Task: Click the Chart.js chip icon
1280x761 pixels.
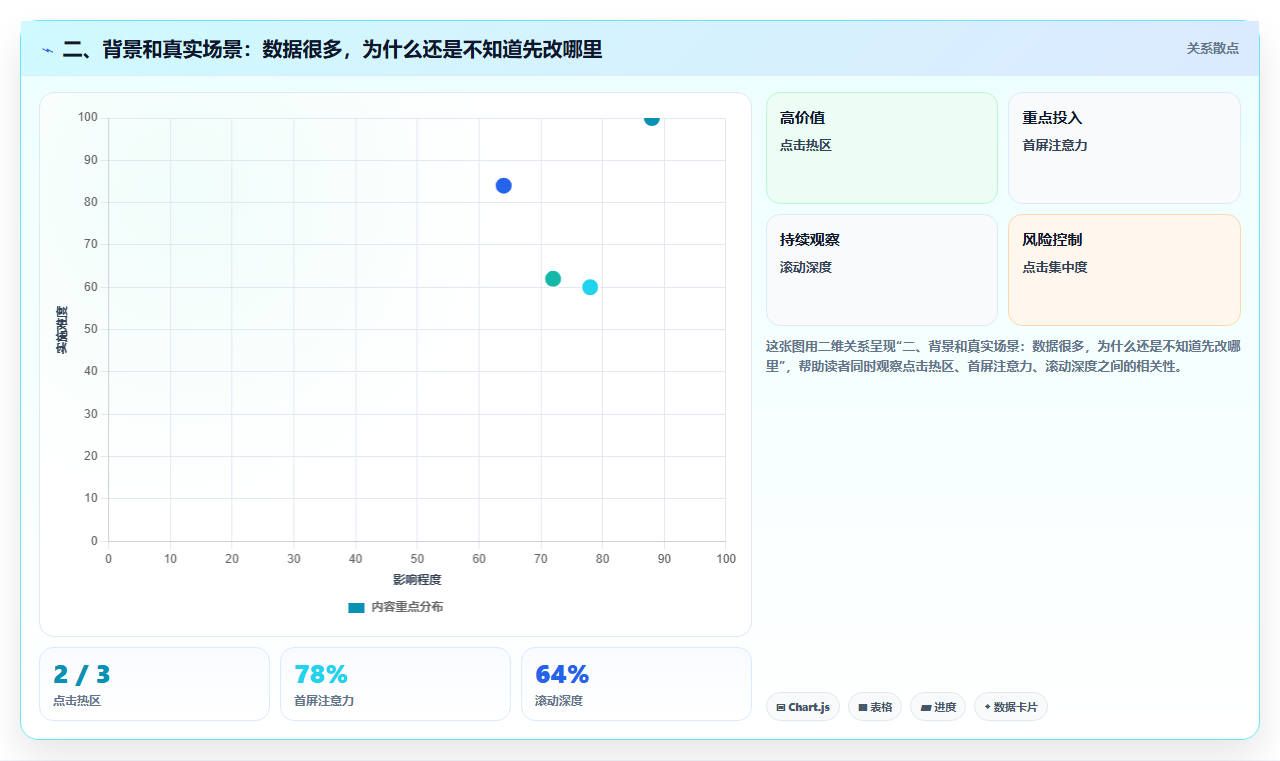Action: tap(781, 707)
